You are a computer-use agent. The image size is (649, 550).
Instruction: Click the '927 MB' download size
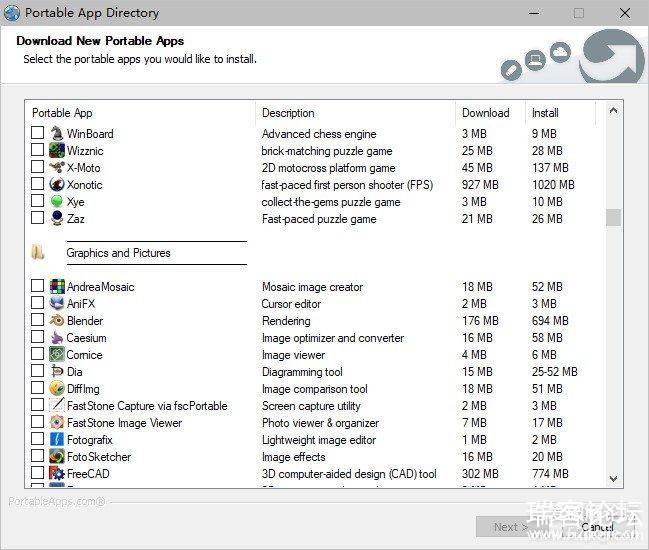(x=480, y=185)
